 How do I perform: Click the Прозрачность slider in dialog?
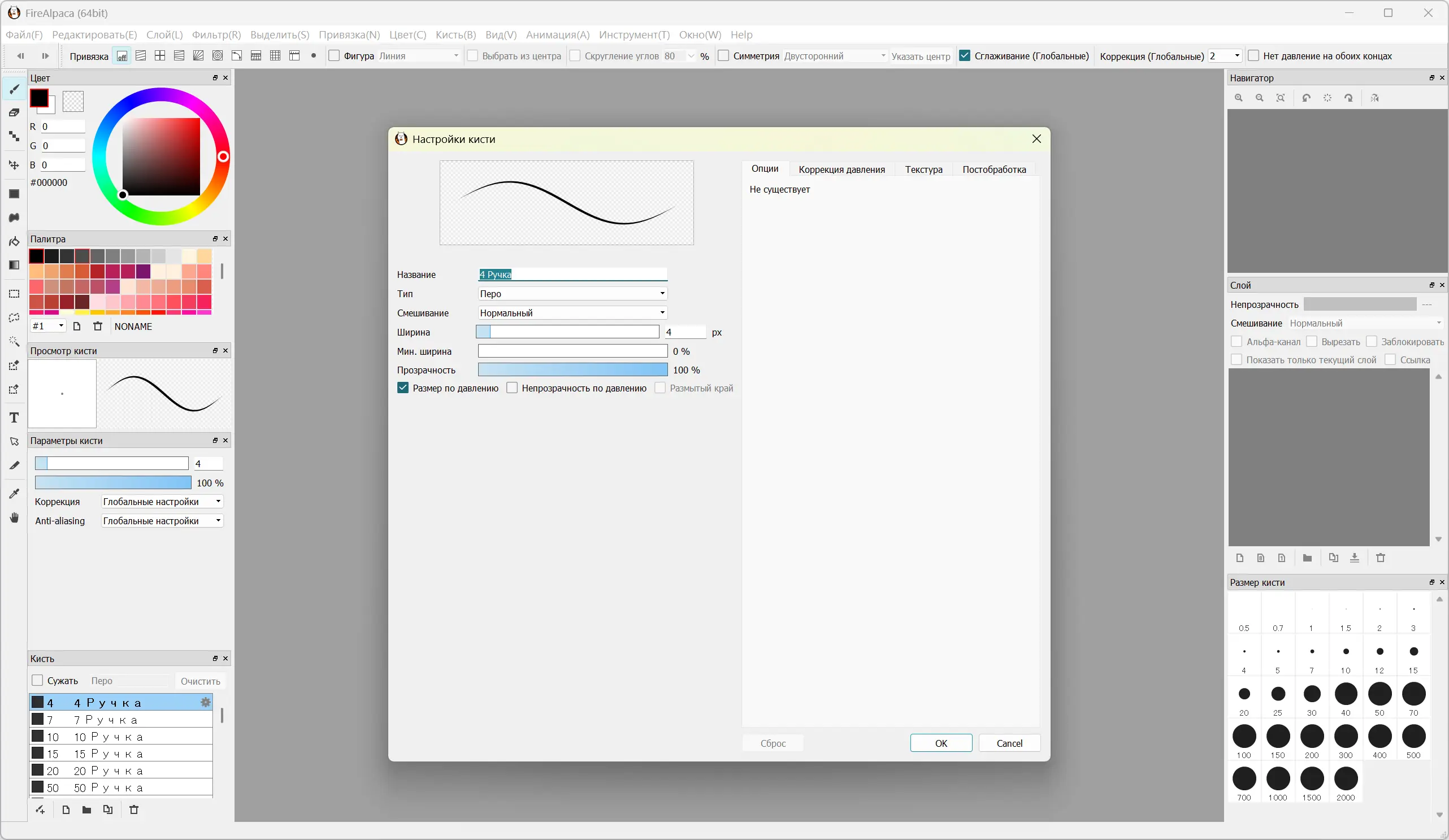[572, 369]
